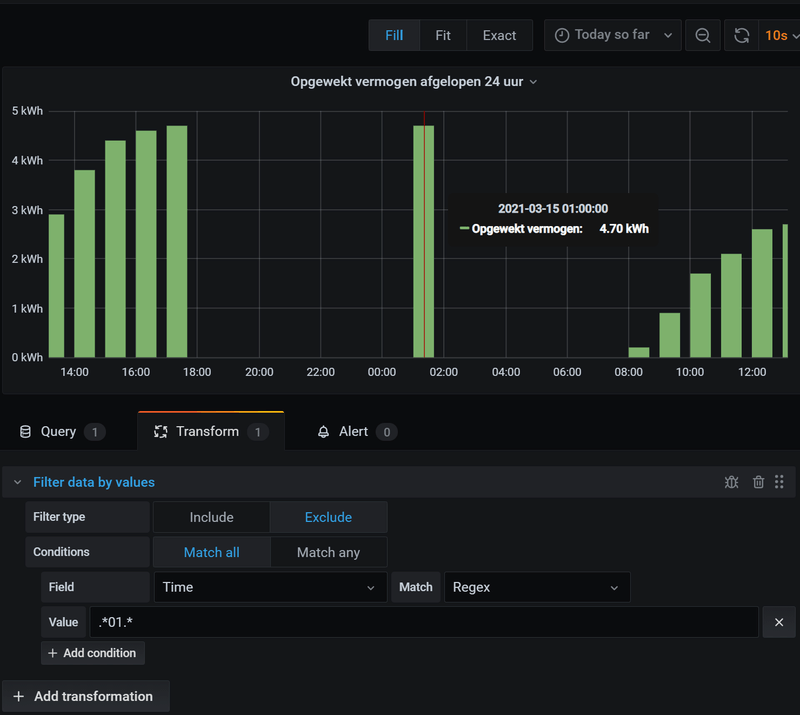The height and width of the screenshot is (715, 800).
Task: Open the Field dropdown showing Time
Action: click(270, 587)
